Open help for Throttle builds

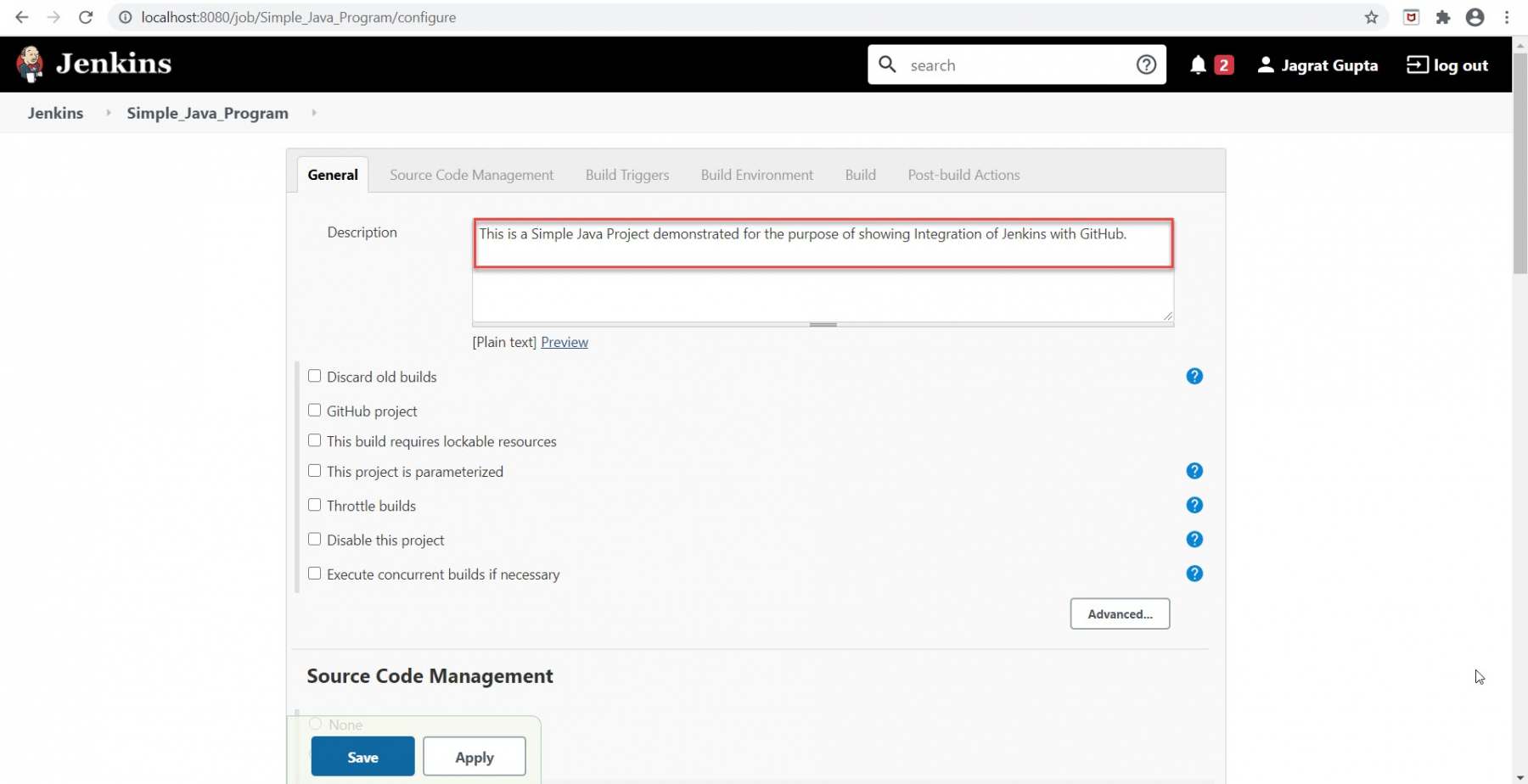pyautogui.click(x=1194, y=505)
